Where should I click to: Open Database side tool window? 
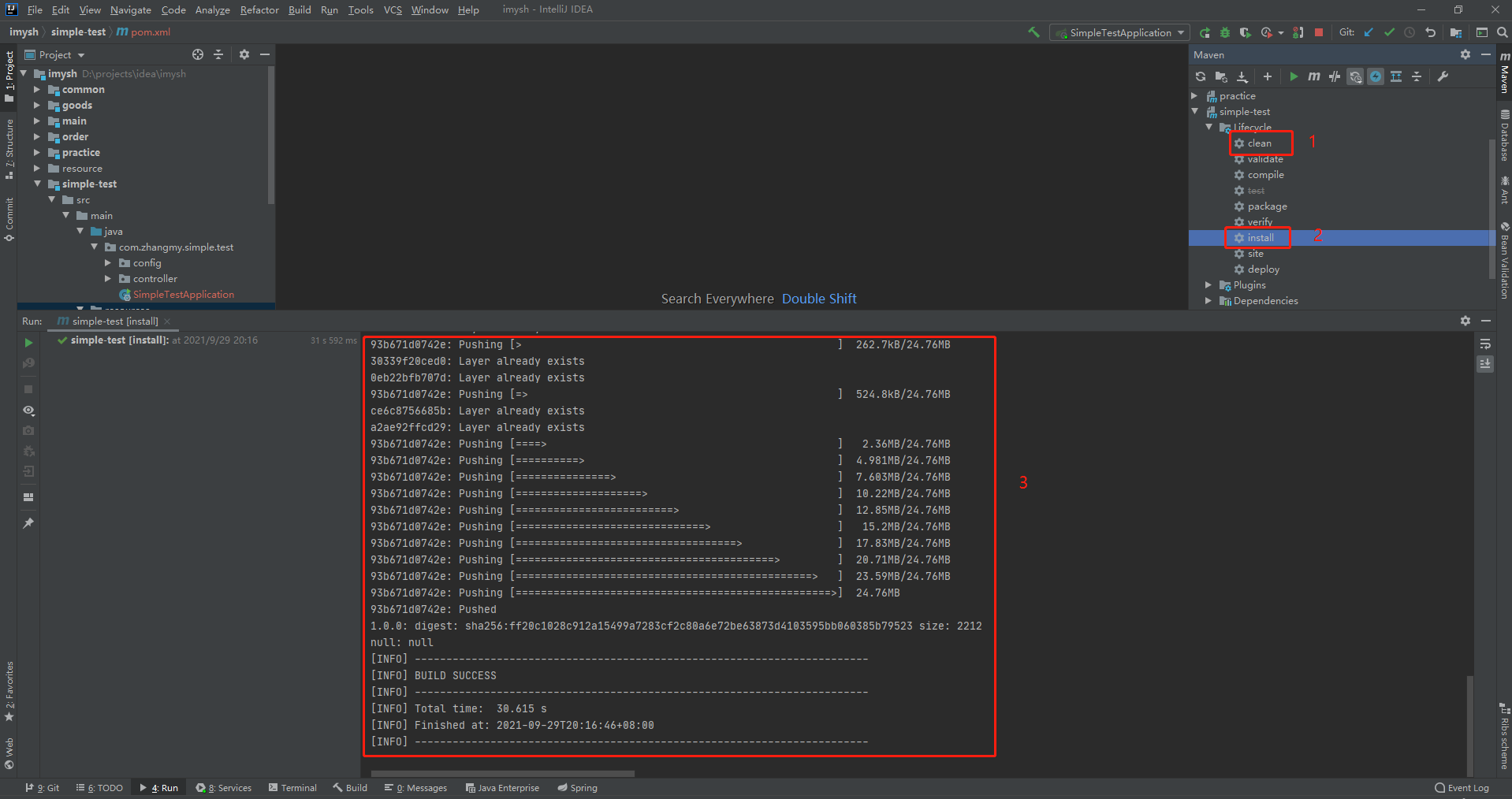1504,136
